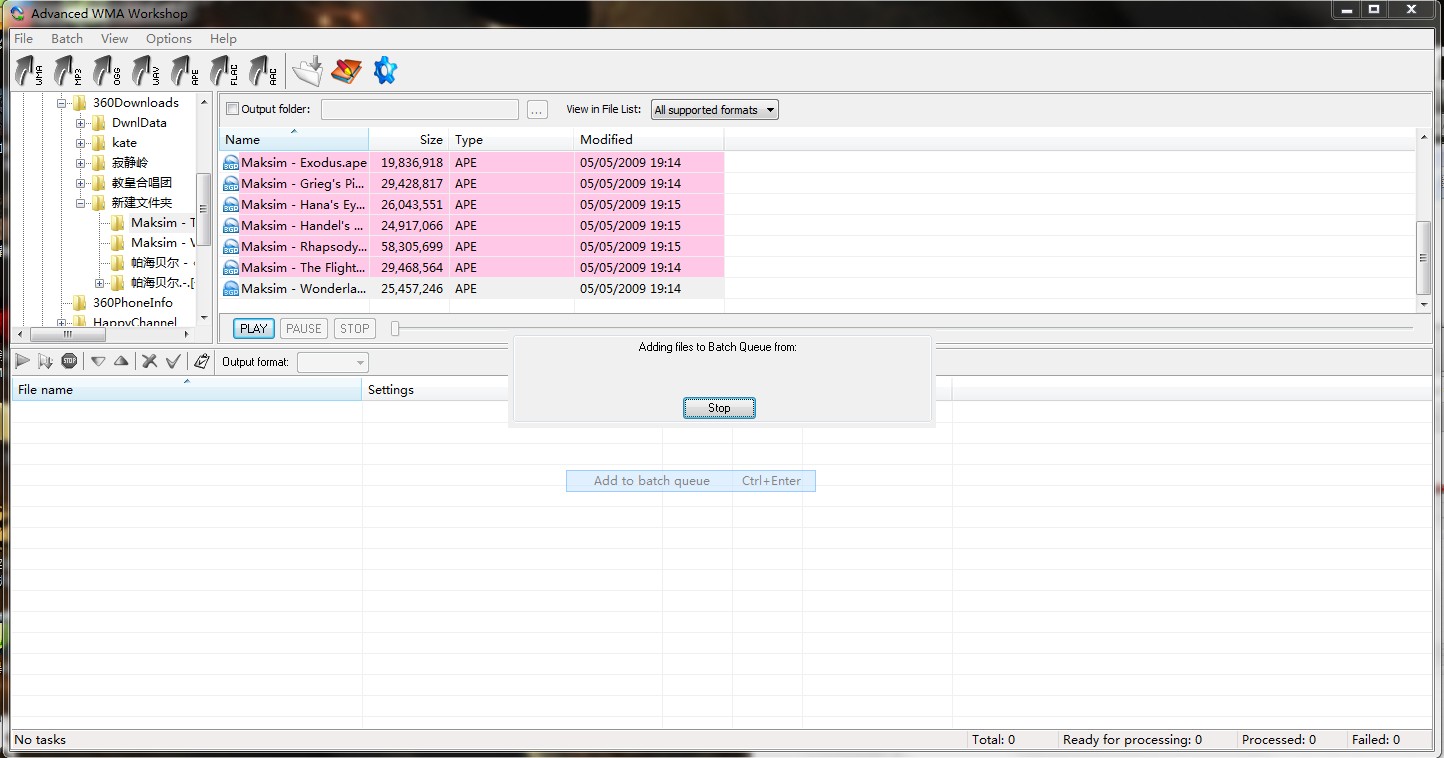This screenshot has width=1444, height=758.
Task: Convert selected files to APE format
Action: pos(185,71)
